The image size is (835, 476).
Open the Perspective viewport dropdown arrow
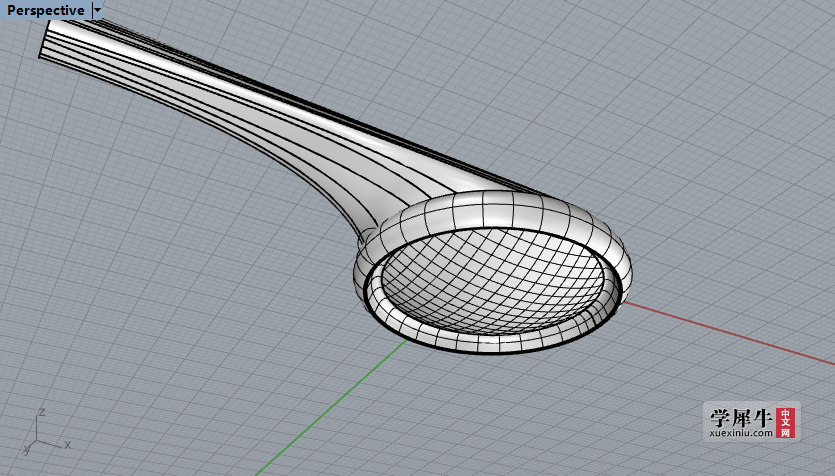coord(97,10)
